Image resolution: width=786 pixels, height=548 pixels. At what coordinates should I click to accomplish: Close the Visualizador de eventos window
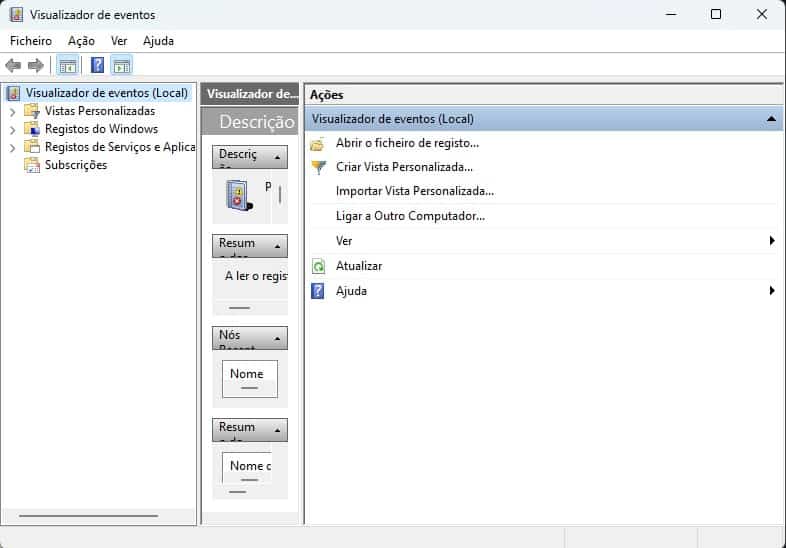[762, 15]
